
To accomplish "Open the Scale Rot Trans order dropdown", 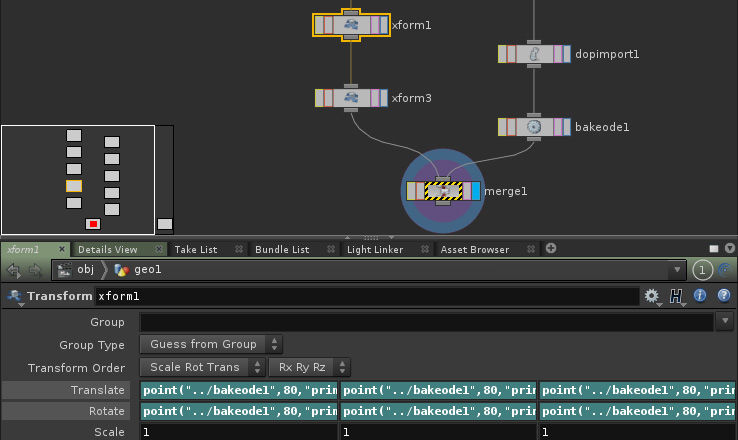I will (x=203, y=367).
